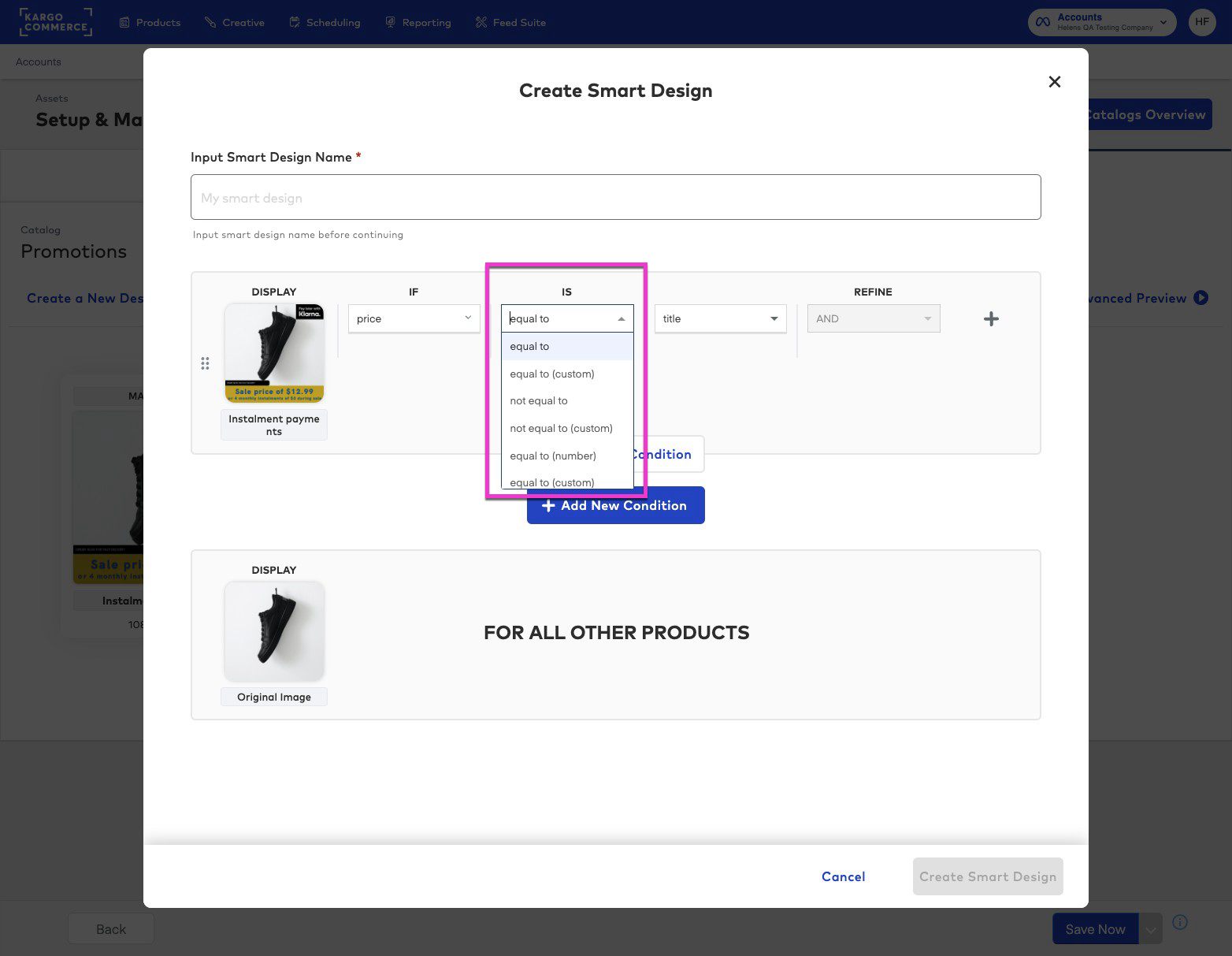Viewport: 1232px width, 956px height.
Task: Click the Cancel link in the modal
Action: pos(843,876)
